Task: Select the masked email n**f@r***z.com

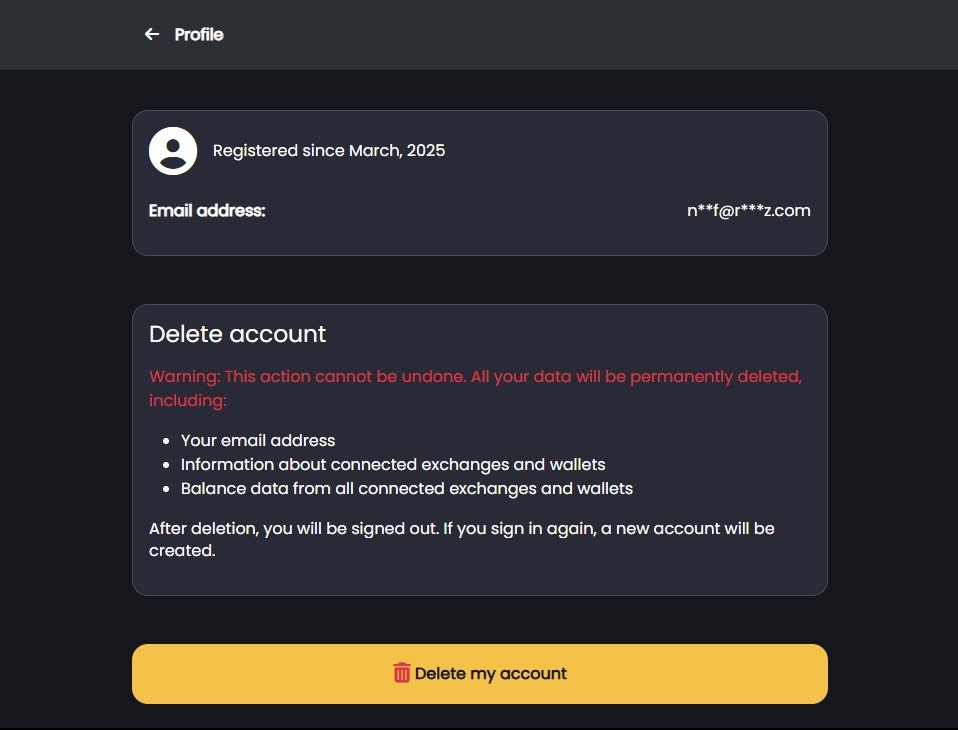Action: point(748,210)
